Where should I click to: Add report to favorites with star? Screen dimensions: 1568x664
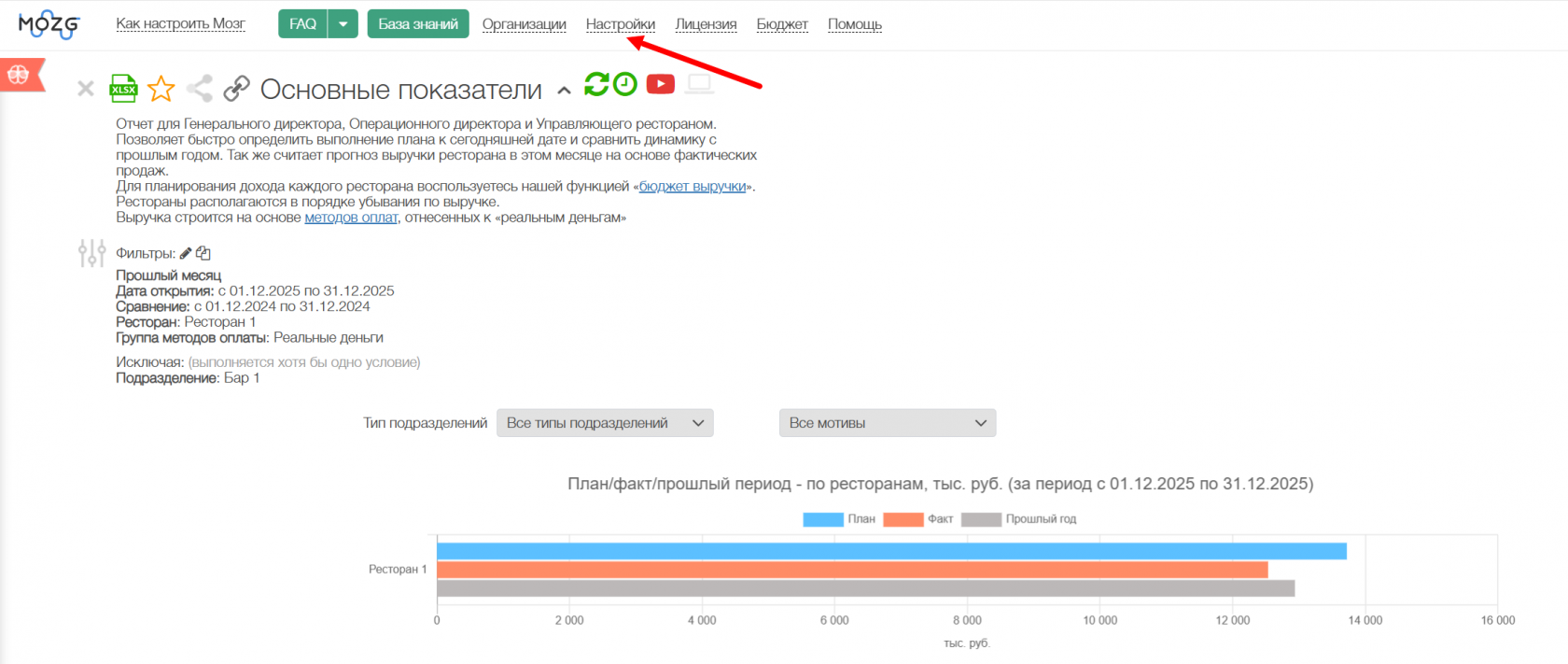point(161,89)
